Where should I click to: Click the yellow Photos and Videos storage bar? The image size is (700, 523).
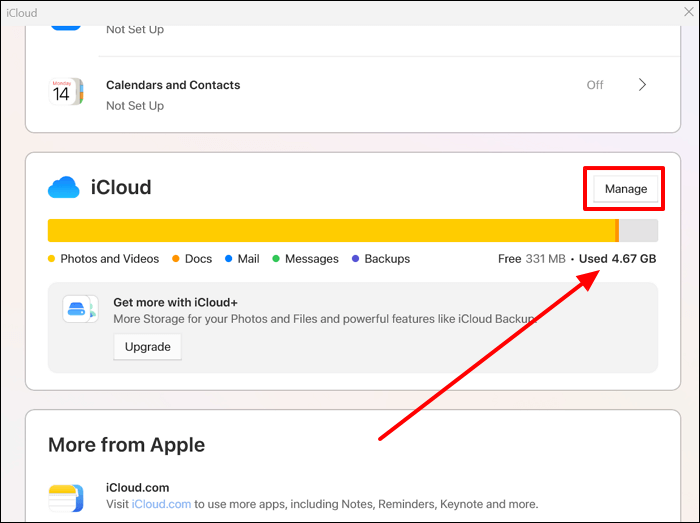[x=331, y=231]
